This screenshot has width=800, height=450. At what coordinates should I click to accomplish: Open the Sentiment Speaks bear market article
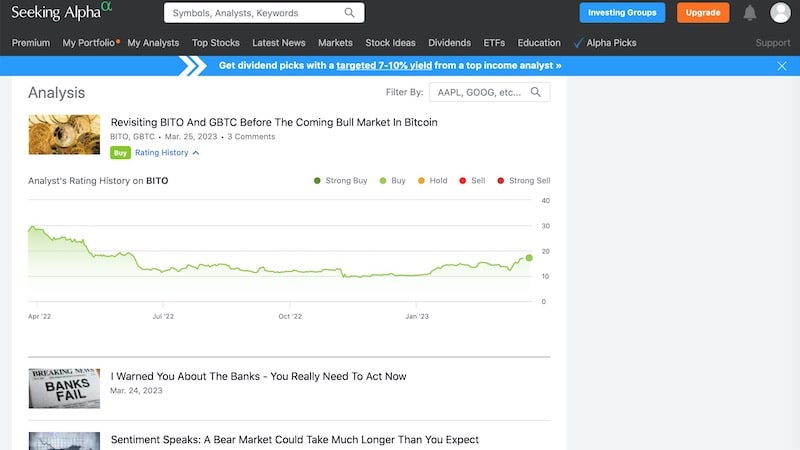294,440
